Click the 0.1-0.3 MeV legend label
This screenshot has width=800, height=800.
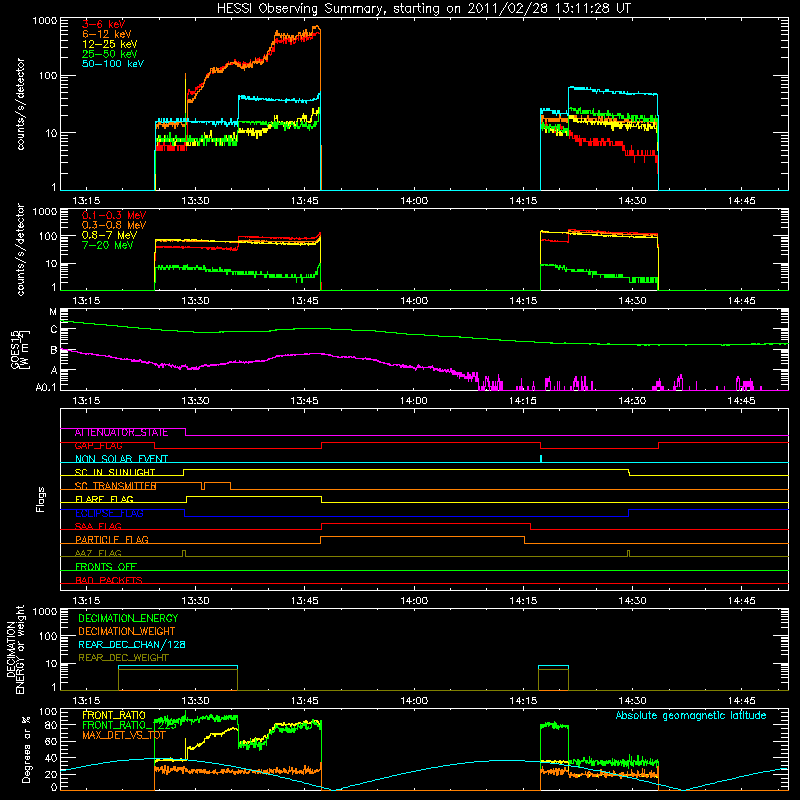click(x=114, y=215)
